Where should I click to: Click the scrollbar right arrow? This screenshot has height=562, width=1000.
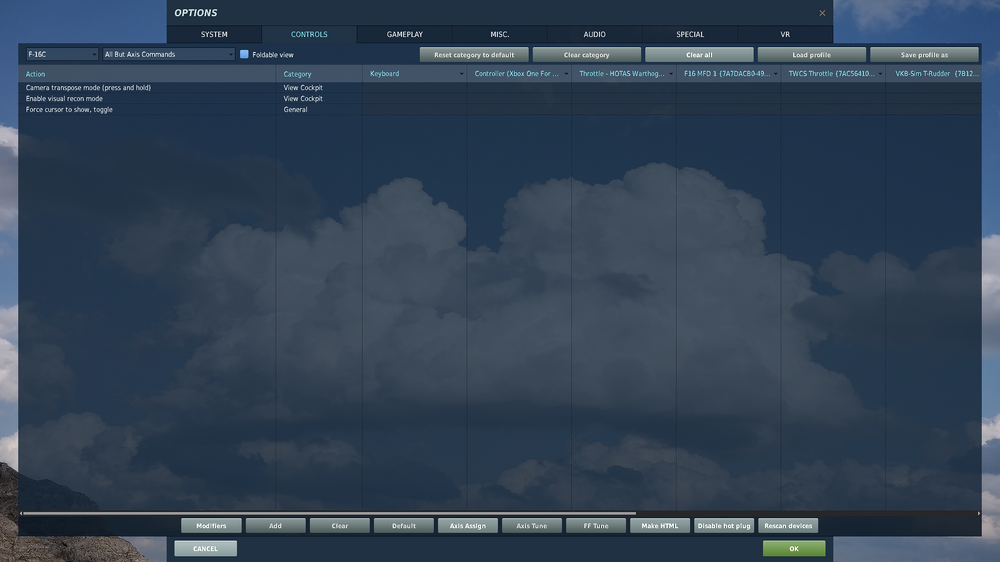pyautogui.click(x=978, y=513)
